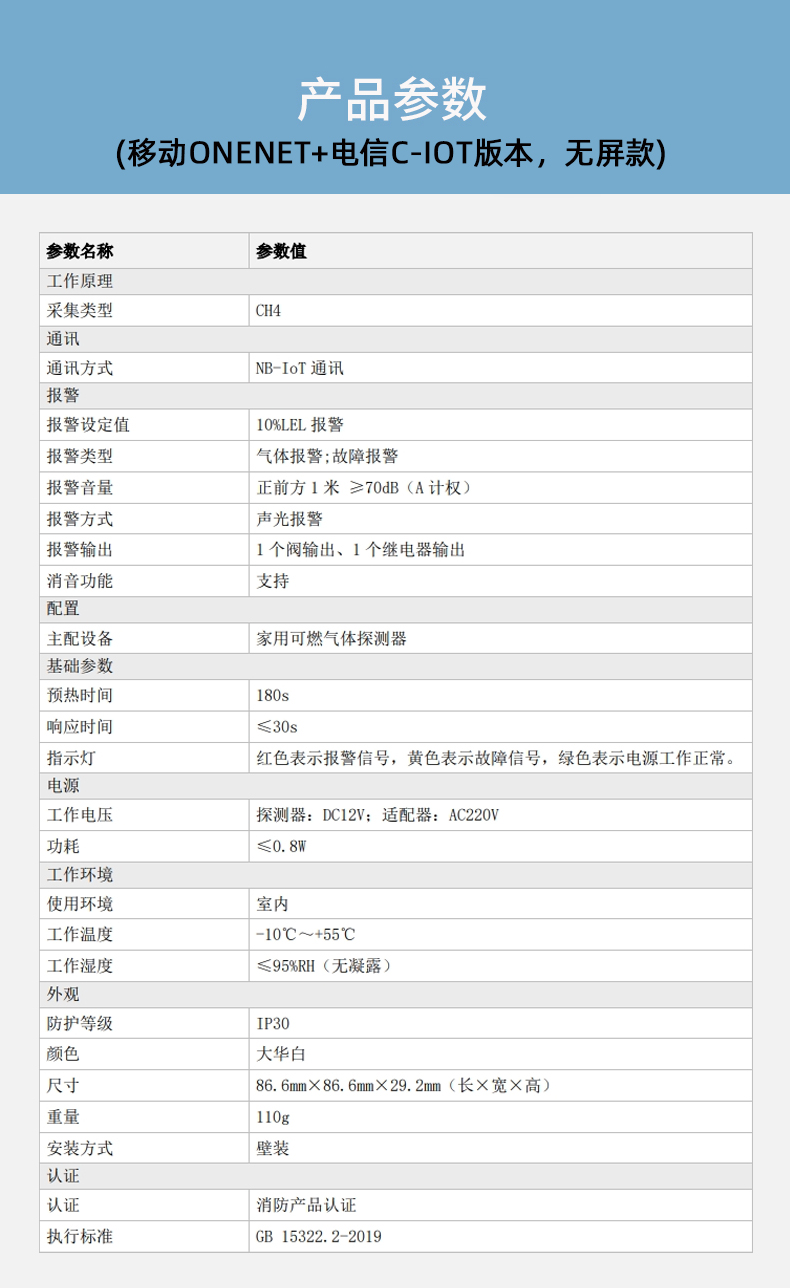Image resolution: width=790 pixels, height=1288 pixels.
Task: Click the 消音功能 label
Action: [80, 581]
